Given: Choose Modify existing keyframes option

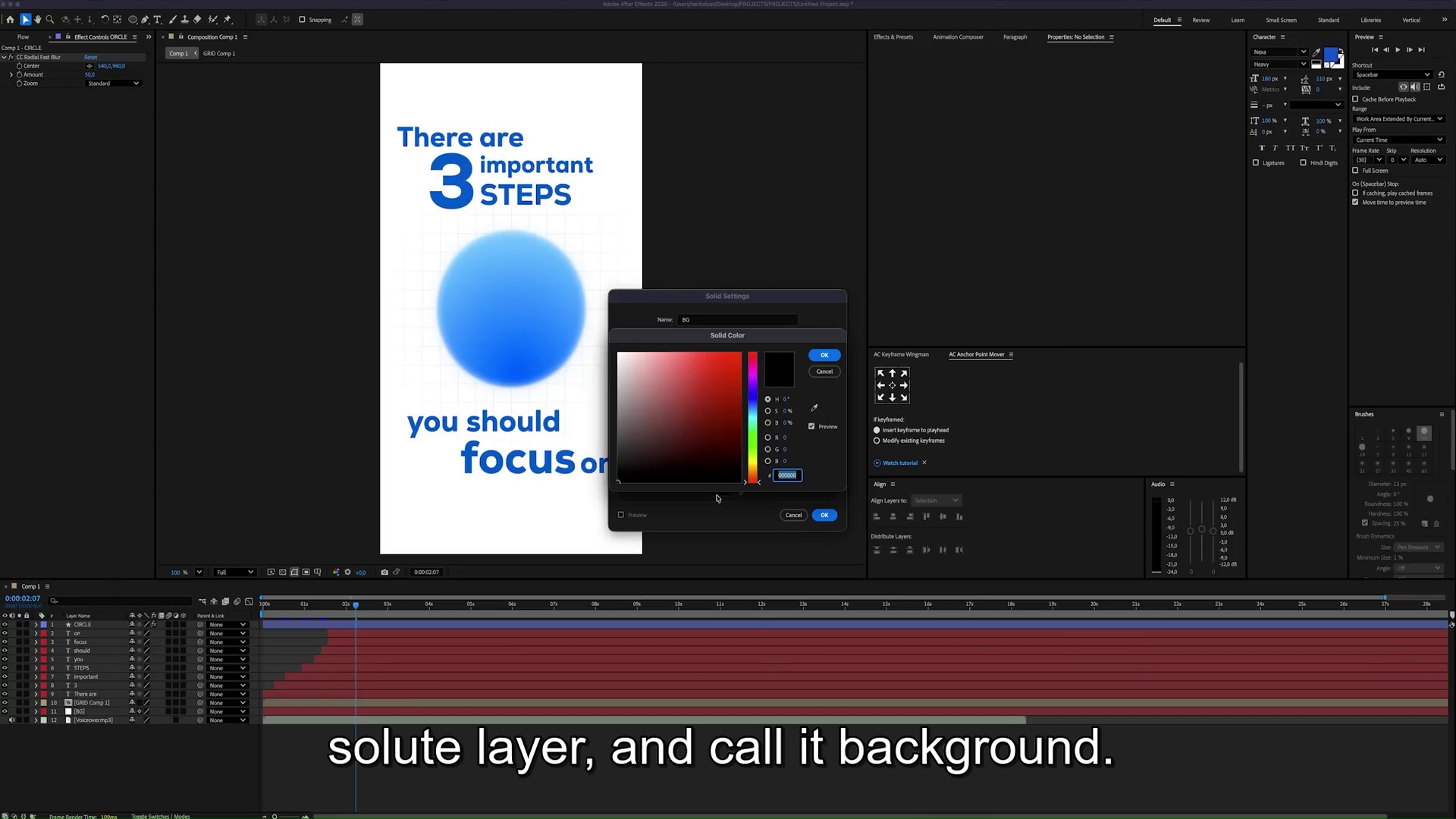Looking at the screenshot, I should (877, 441).
